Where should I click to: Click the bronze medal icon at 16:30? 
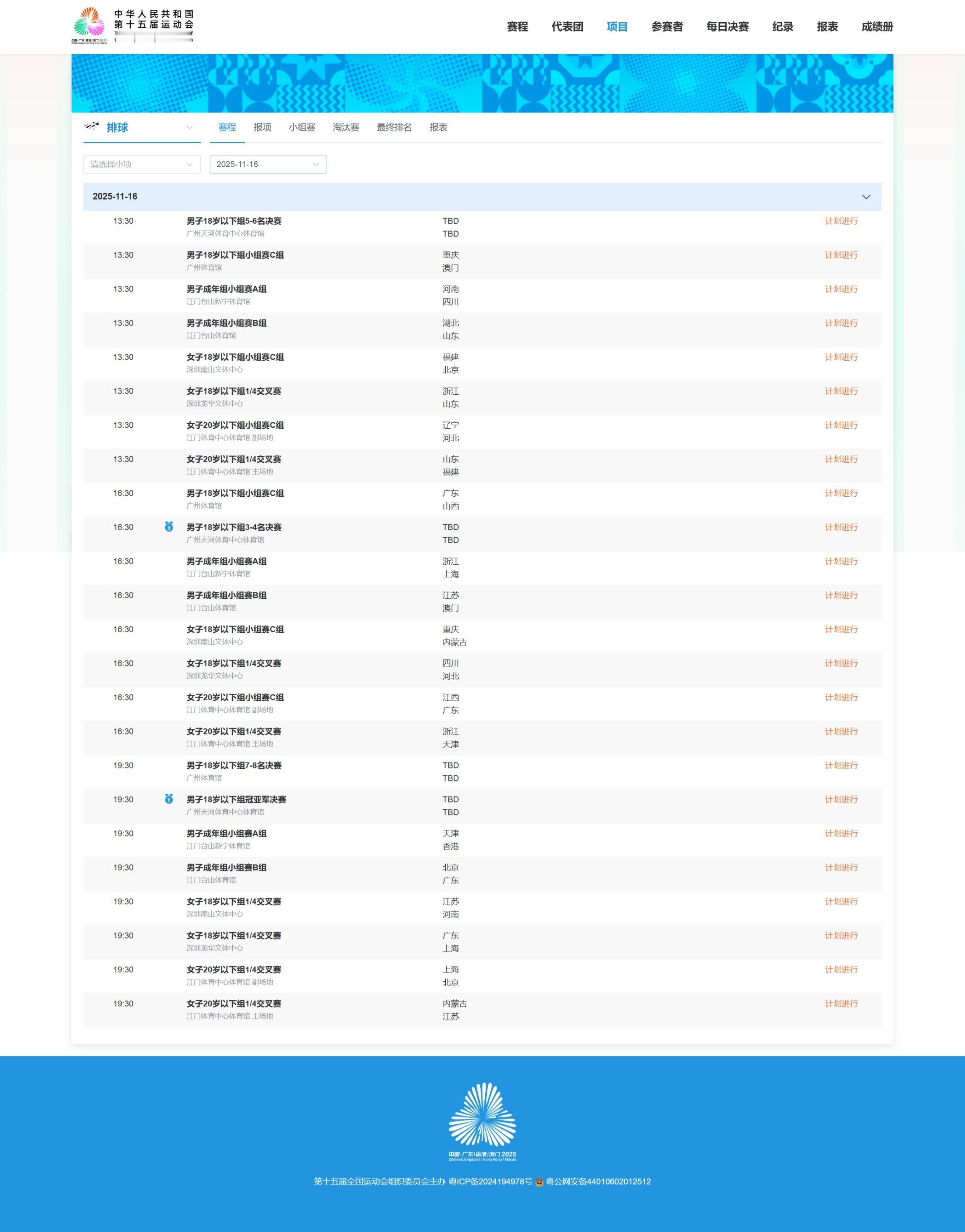tap(168, 527)
